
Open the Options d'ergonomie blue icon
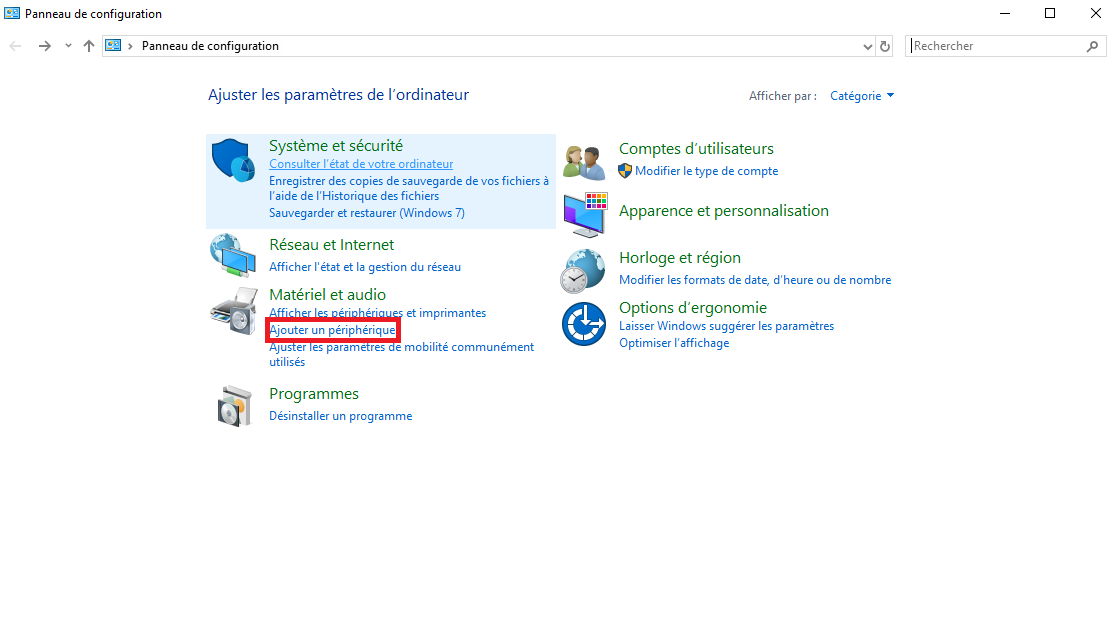point(584,324)
